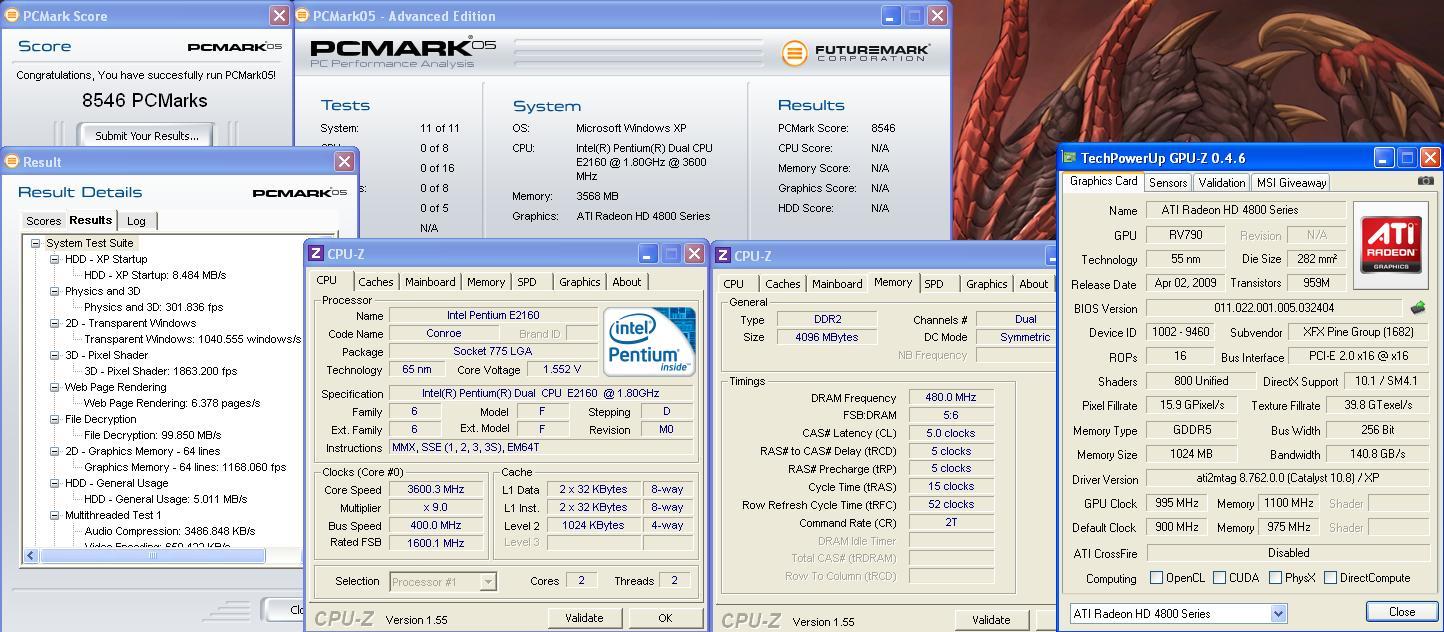1444x632 pixels.
Task: Select Audio Compression: 3486.848 KB/s row
Action: 169,531
